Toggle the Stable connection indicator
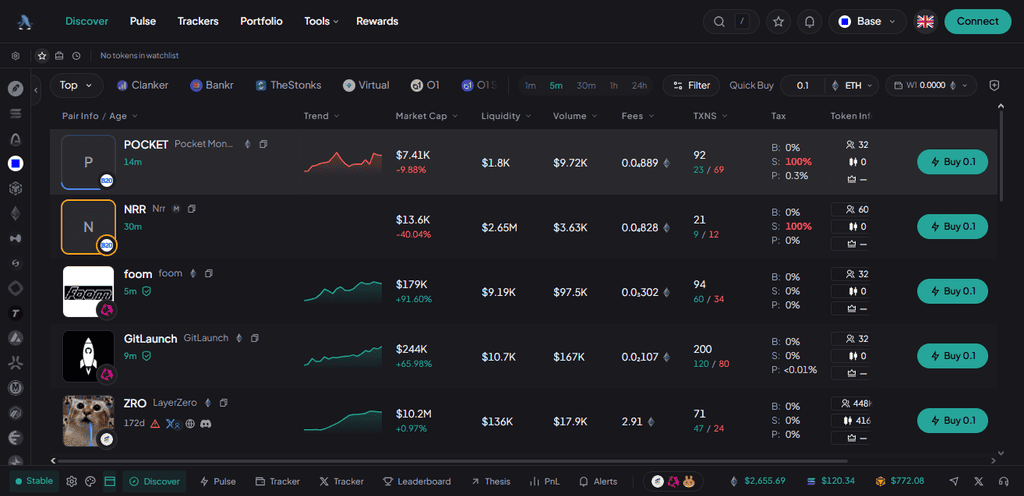1024x496 pixels. click(34, 482)
